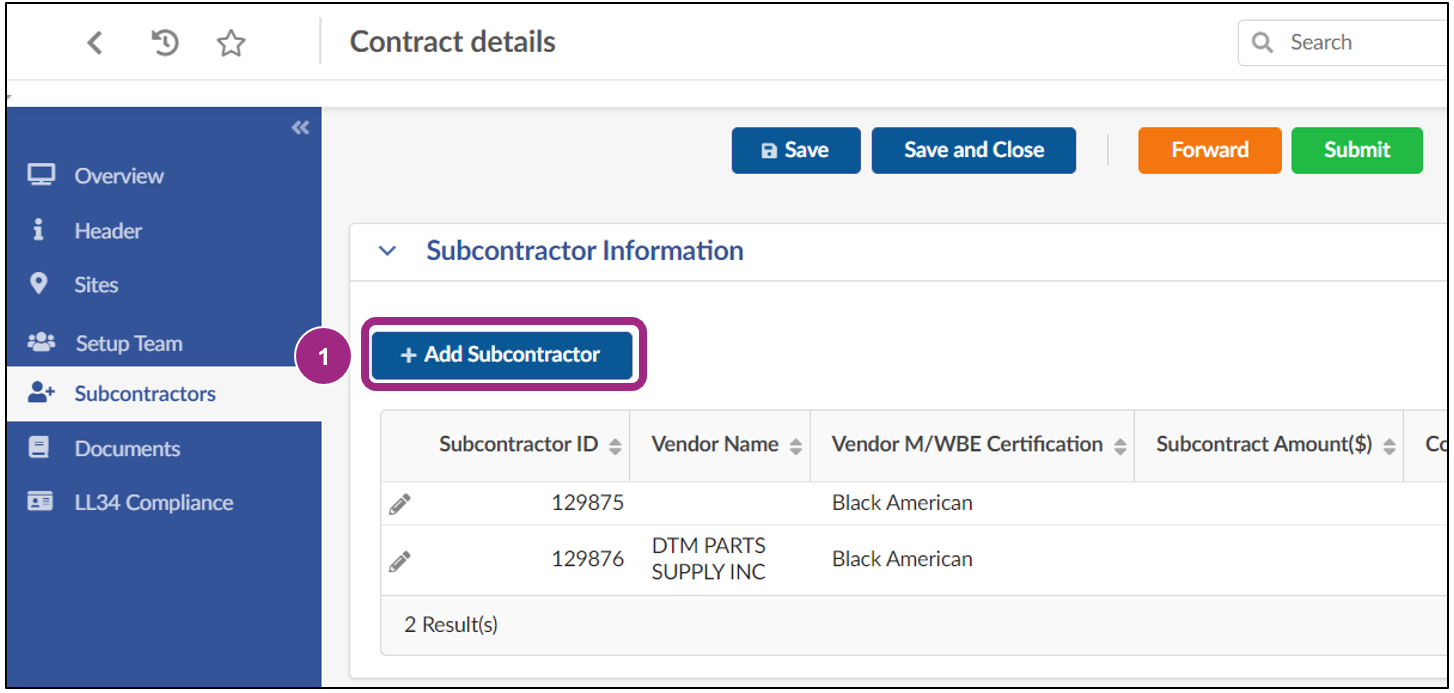Edit the DTM PARTS SUPPLY INC row
Image resolution: width=1454 pixels, height=693 pixels.
pyautogui.click(x=399, y=560)
